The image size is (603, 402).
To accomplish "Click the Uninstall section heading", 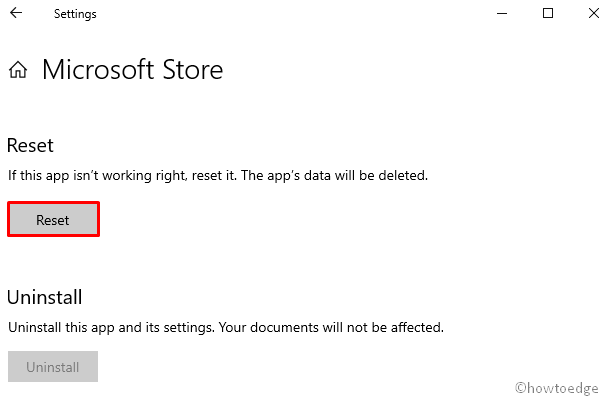I will click(45, 297).
